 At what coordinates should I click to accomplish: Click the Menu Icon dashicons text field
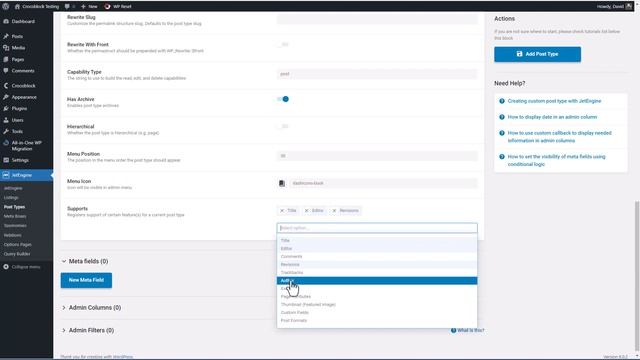tap(383, 183)
